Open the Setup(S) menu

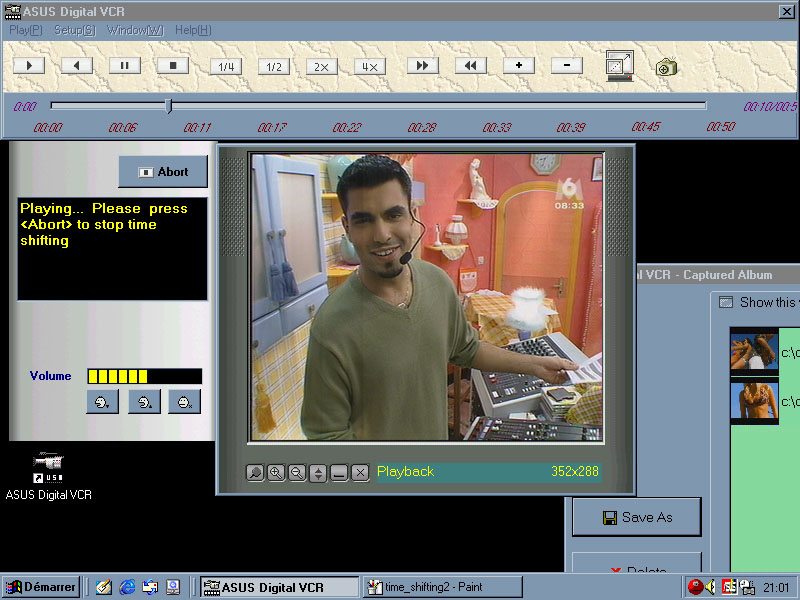click(x=75, y=30)
